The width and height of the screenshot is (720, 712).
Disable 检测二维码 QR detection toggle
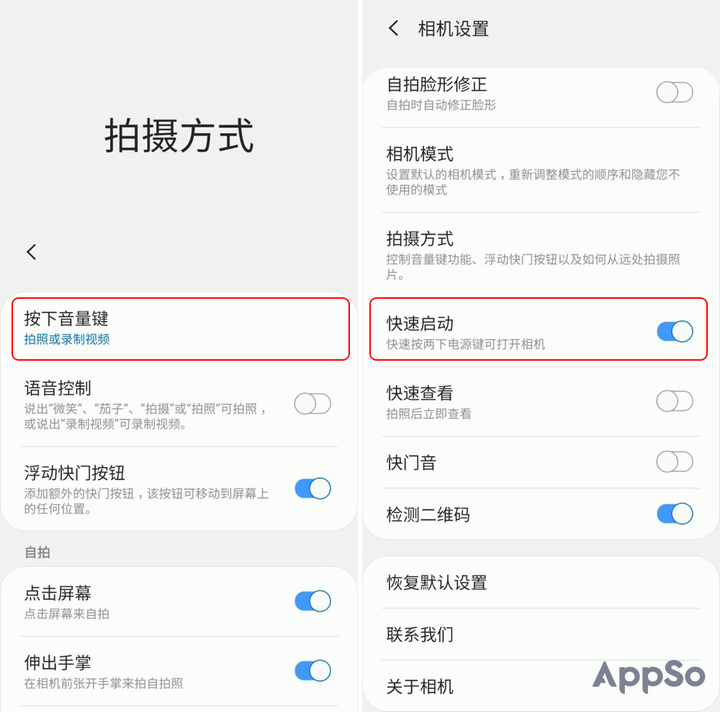(x=675, y=514)
